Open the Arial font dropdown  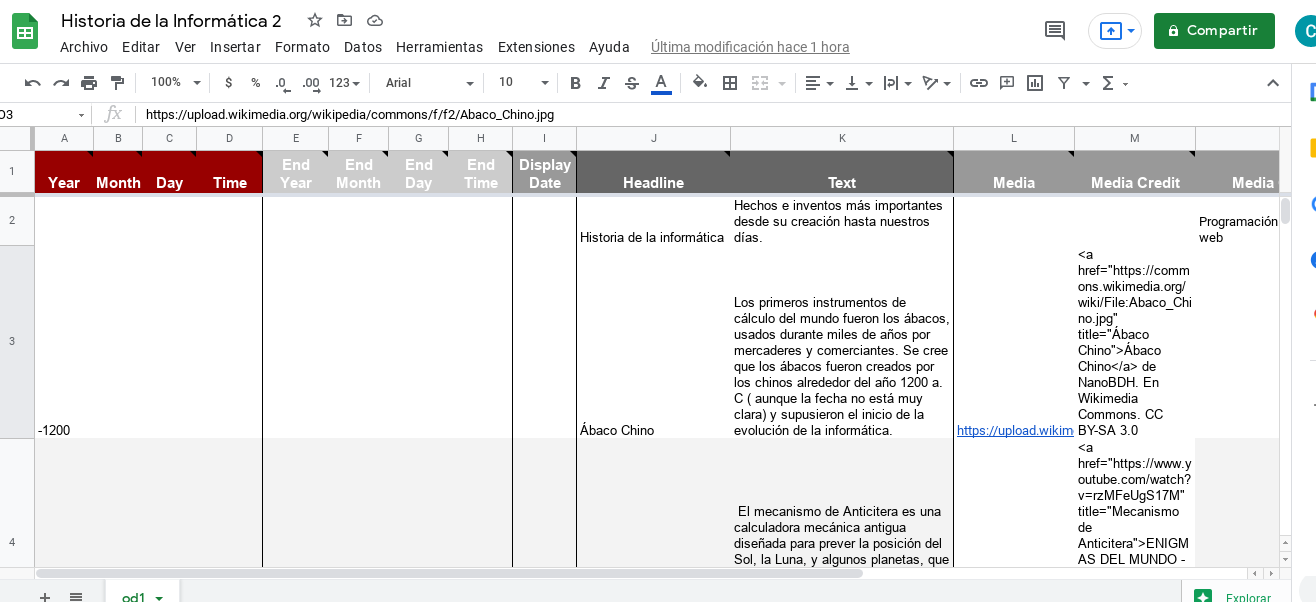[430, 83]
